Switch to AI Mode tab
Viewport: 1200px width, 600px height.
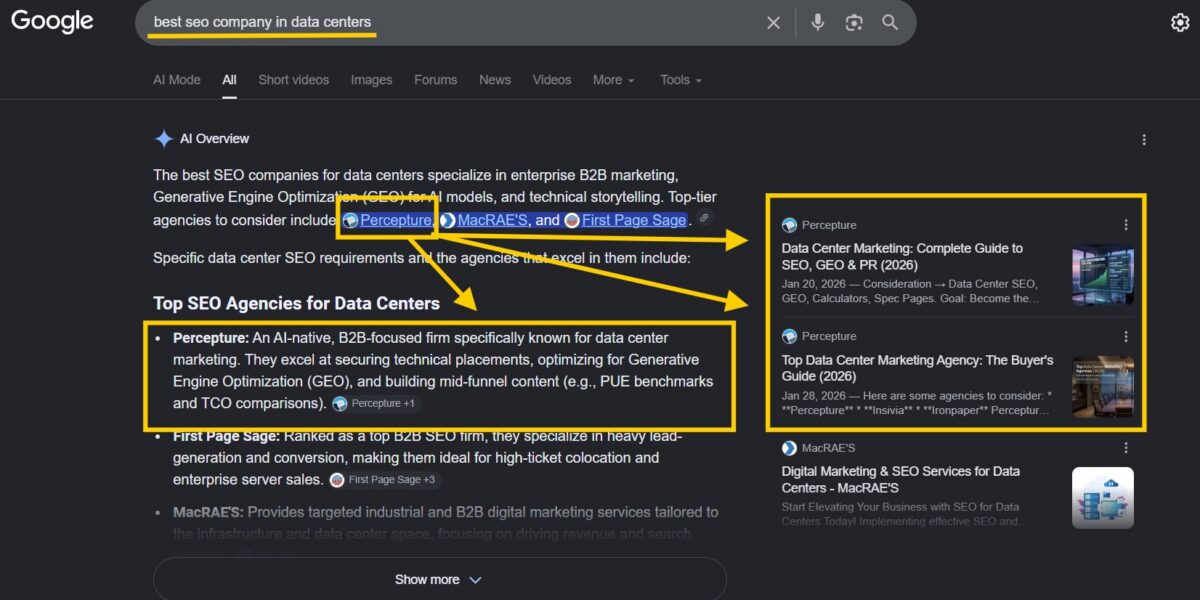tap(177, 80)
